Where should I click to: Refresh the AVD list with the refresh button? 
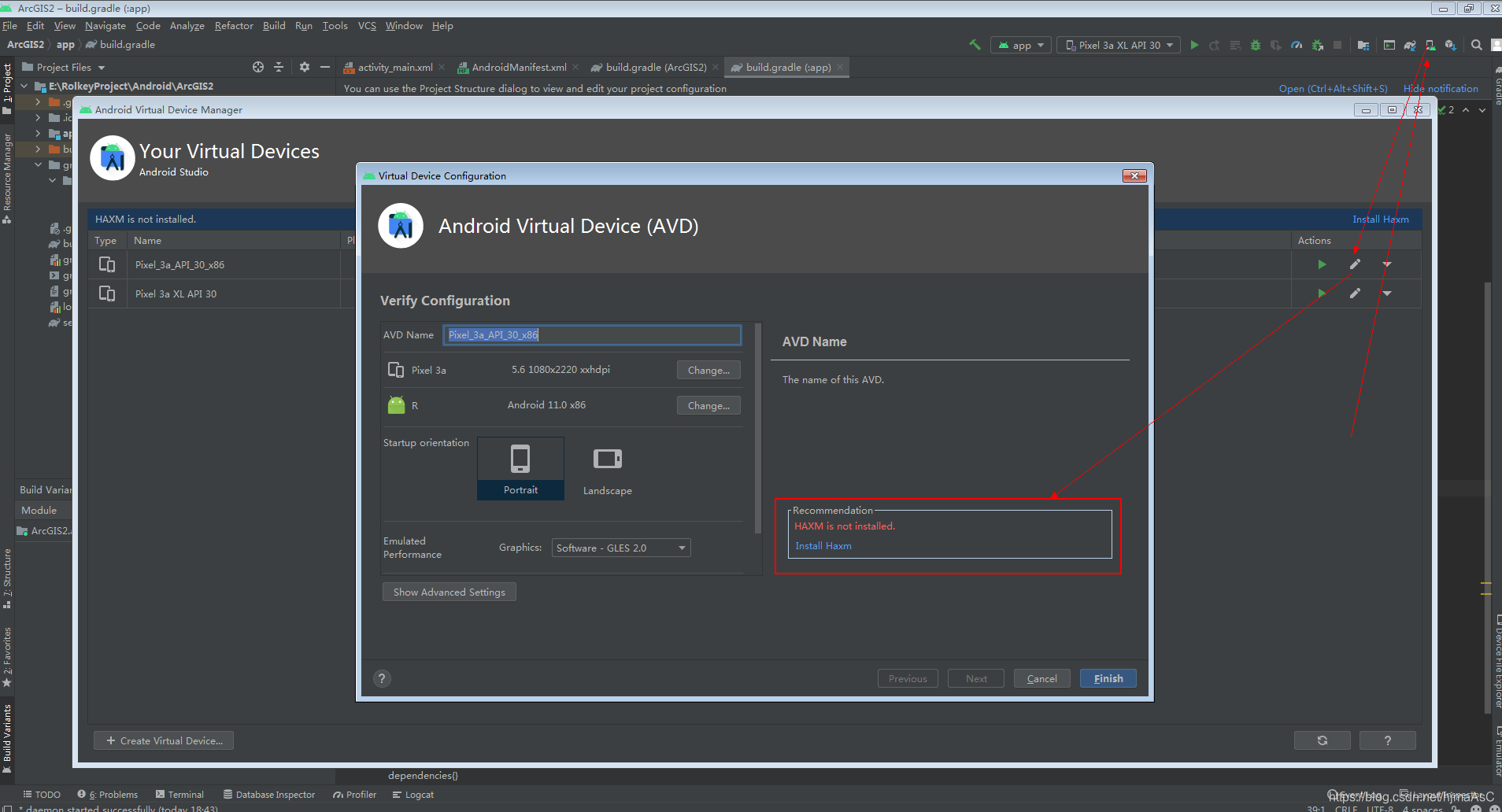point(1323,740)
